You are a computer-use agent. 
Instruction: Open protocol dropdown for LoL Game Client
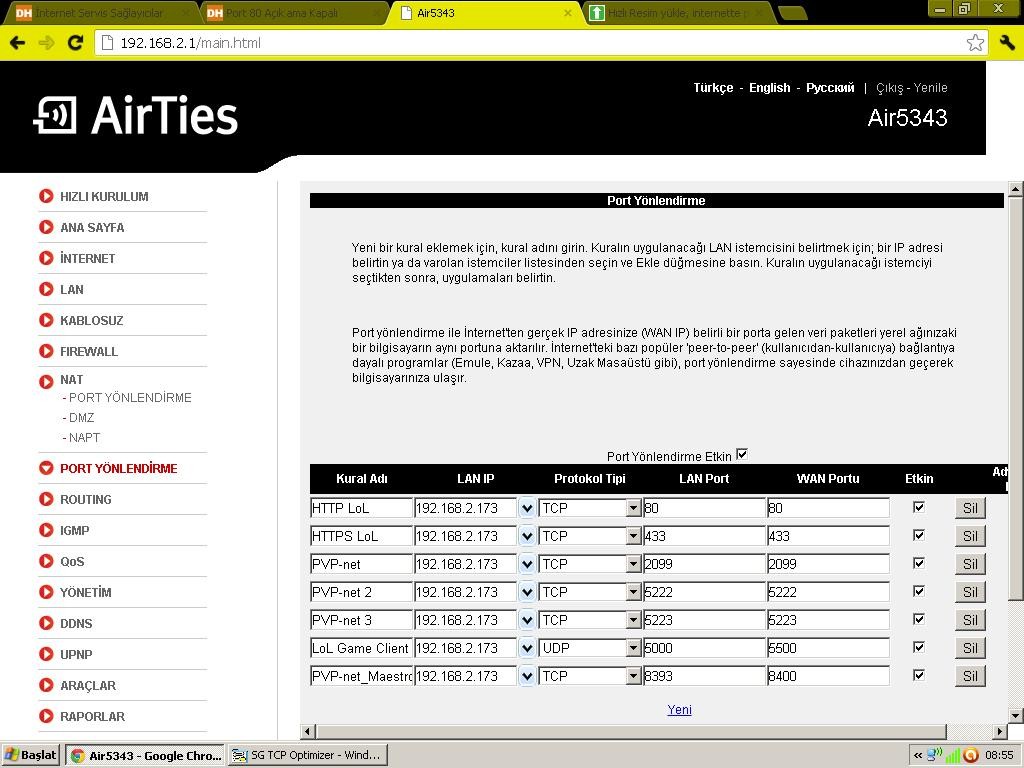click(633, 648)
